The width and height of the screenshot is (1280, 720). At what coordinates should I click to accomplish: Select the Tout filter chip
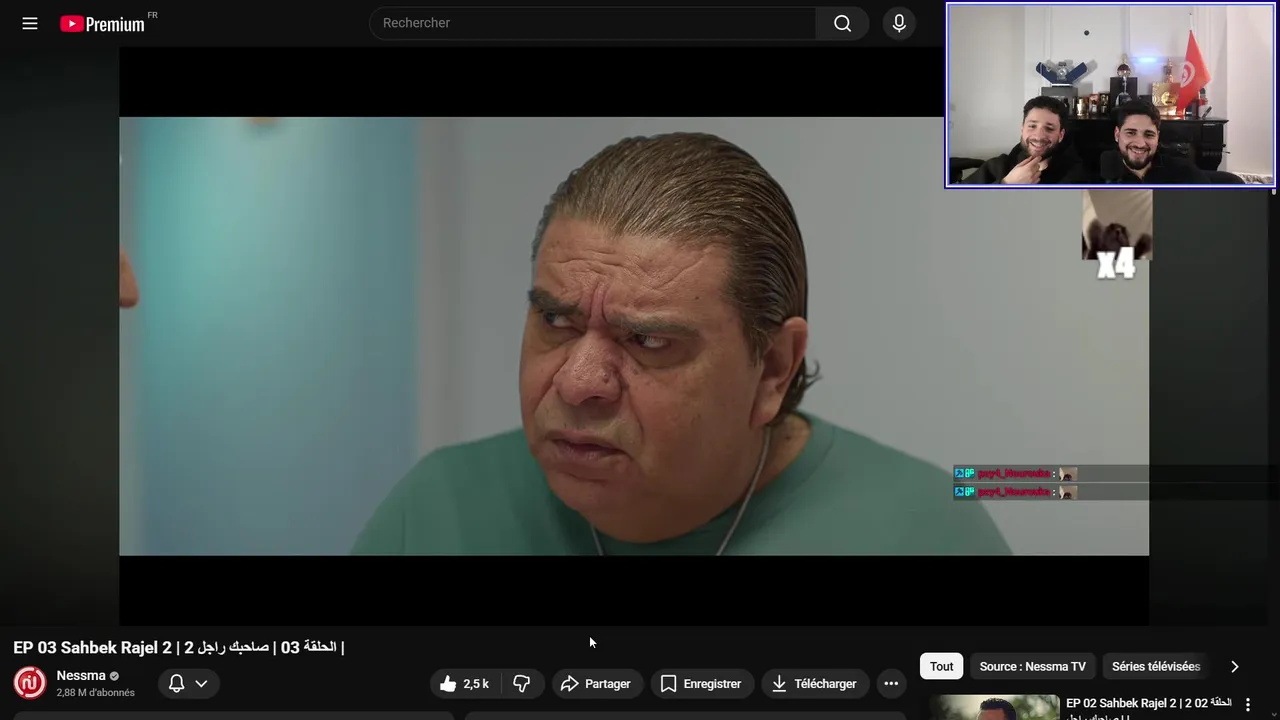(x=941, y=666)
